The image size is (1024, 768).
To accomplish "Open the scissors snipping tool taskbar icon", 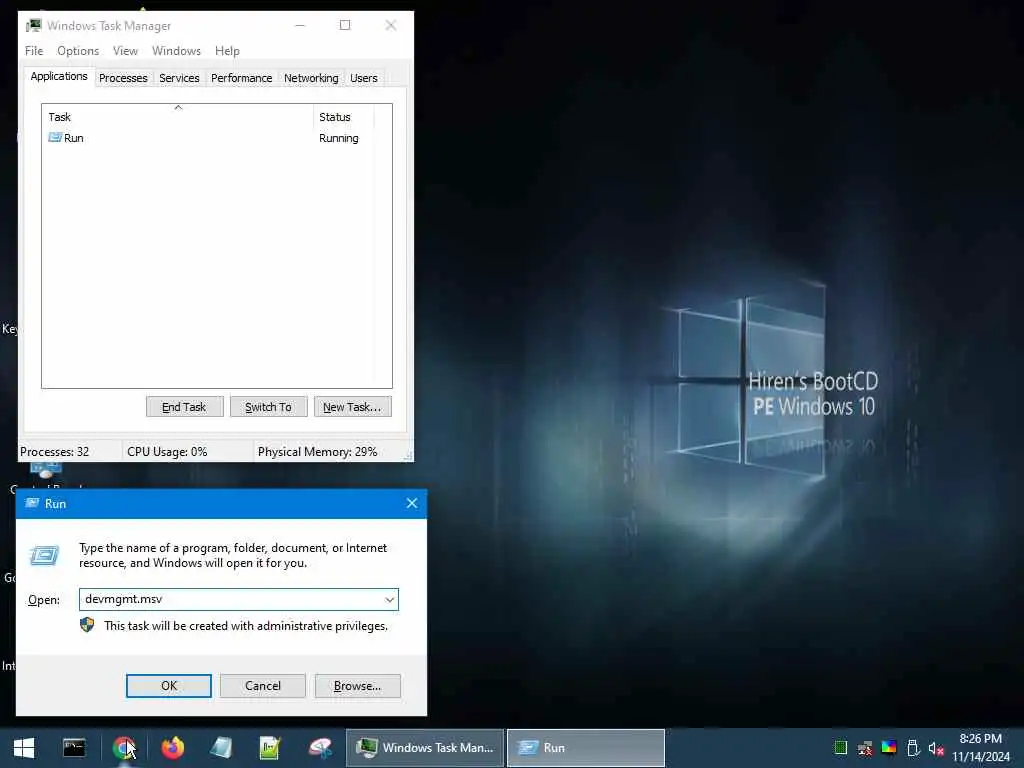I will click(320, 748).
